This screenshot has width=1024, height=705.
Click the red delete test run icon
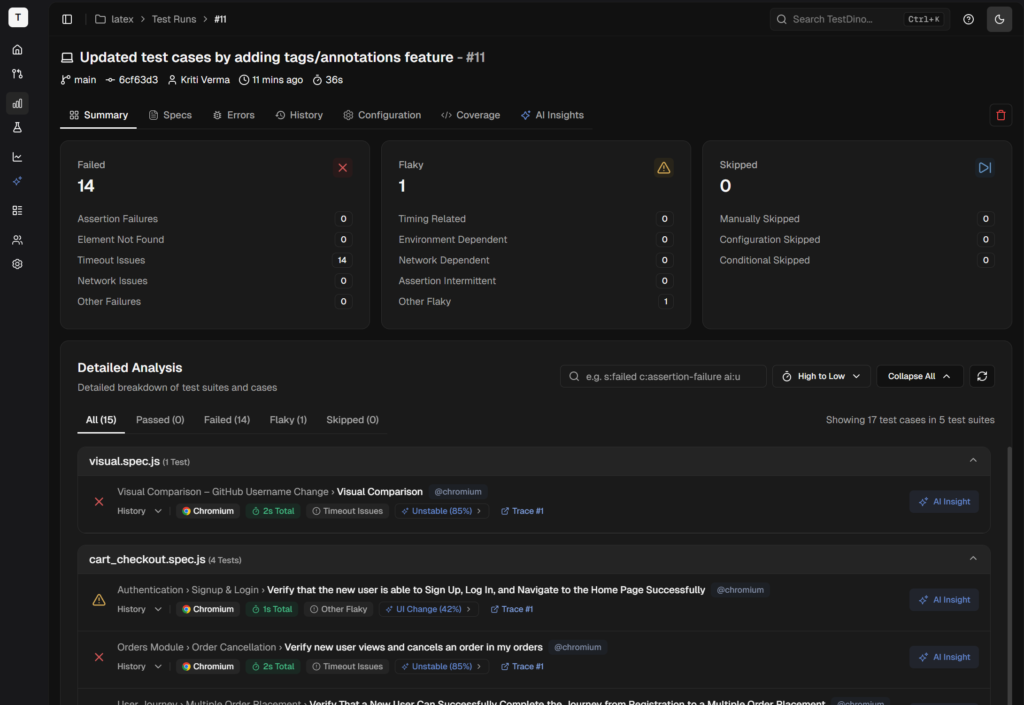pyautogui.click(x=1000, y=115)
